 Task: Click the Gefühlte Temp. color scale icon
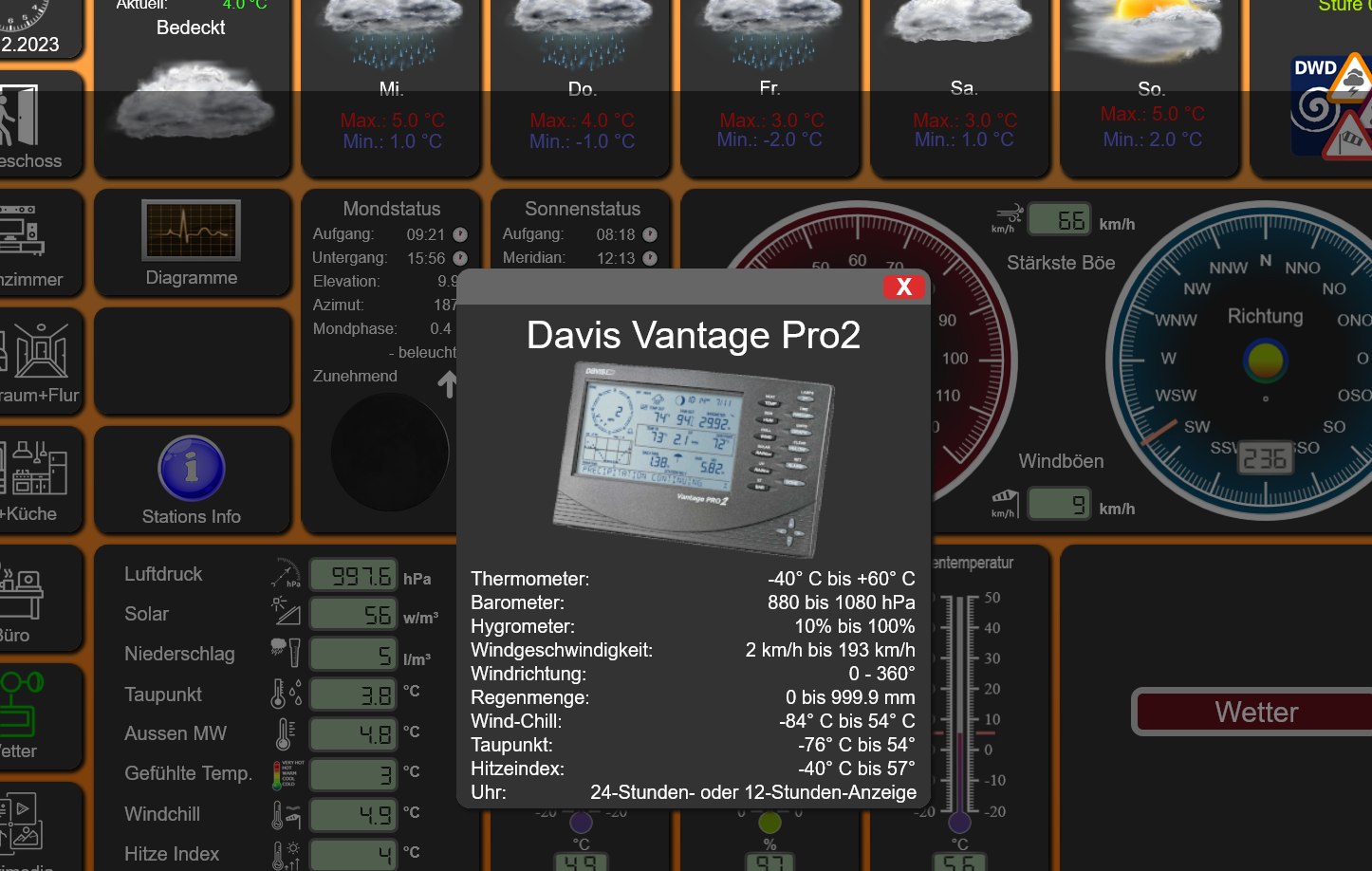coord(287,773)
